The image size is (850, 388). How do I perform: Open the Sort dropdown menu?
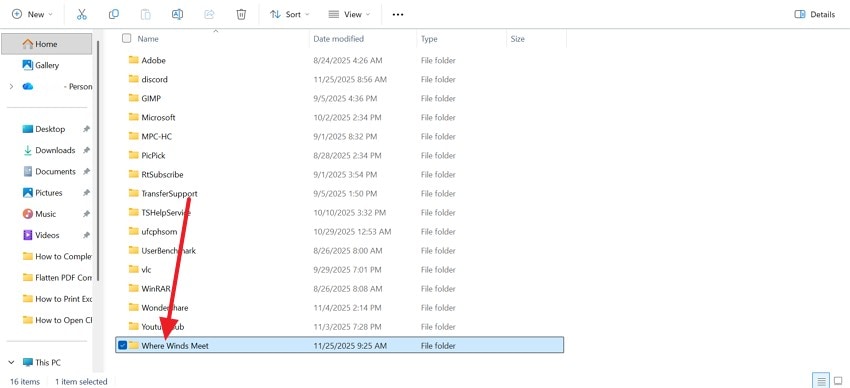point(289,15)
